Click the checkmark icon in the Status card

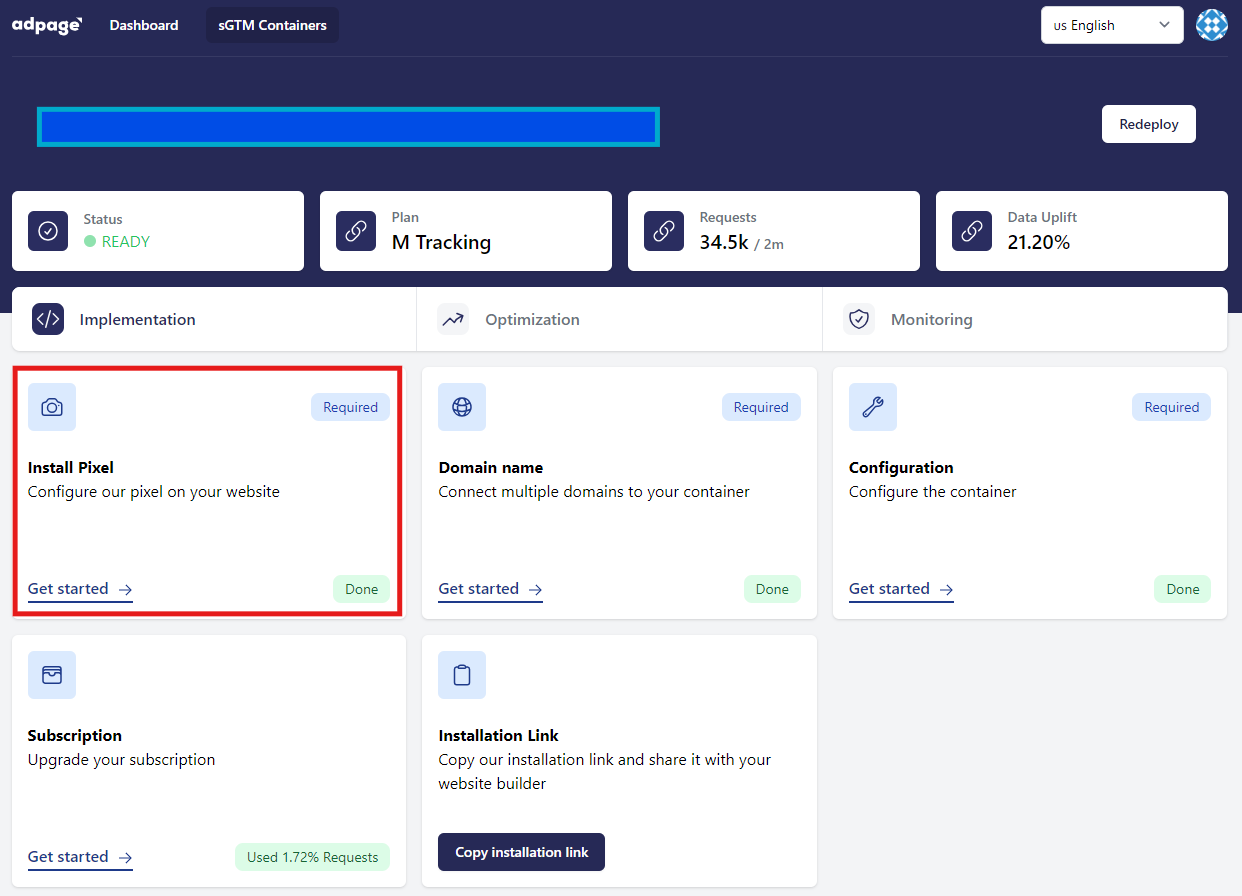48,231
